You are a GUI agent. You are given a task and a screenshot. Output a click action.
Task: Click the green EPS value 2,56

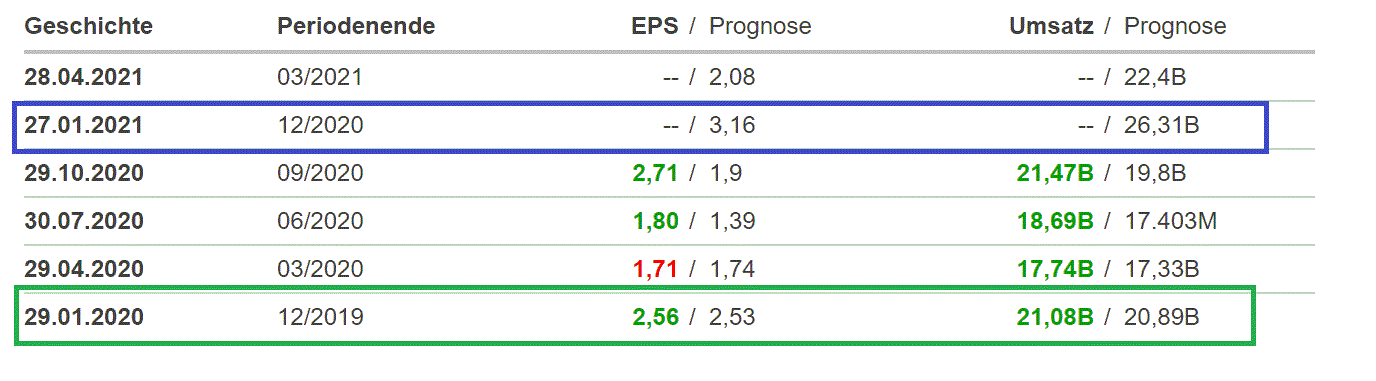[x=655, y=317]
